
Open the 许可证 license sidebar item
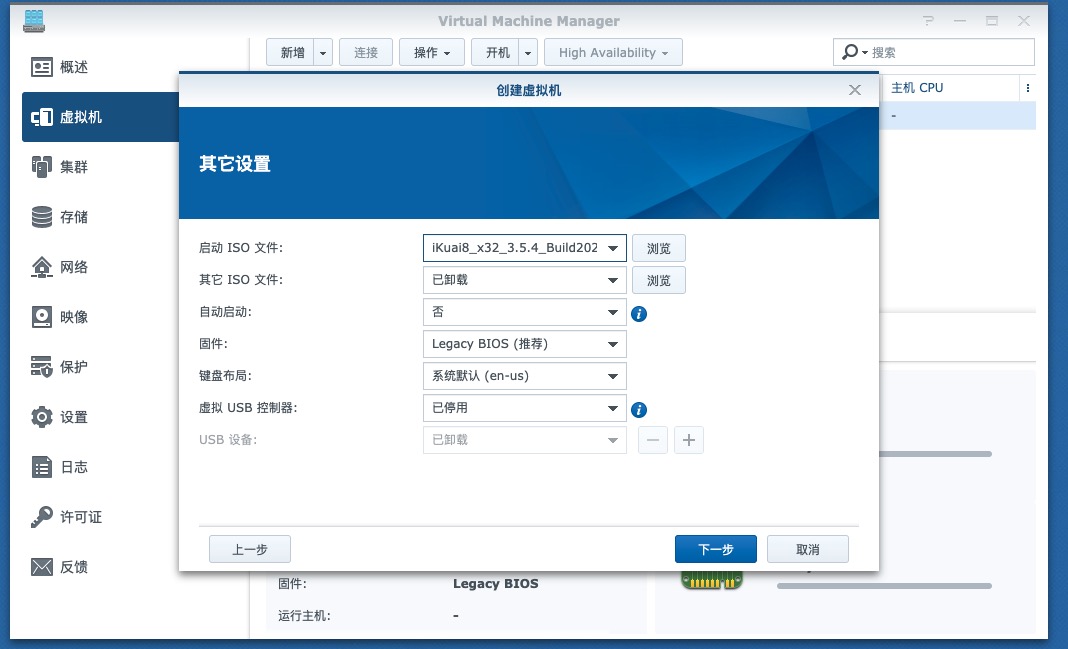coord(101,517)
